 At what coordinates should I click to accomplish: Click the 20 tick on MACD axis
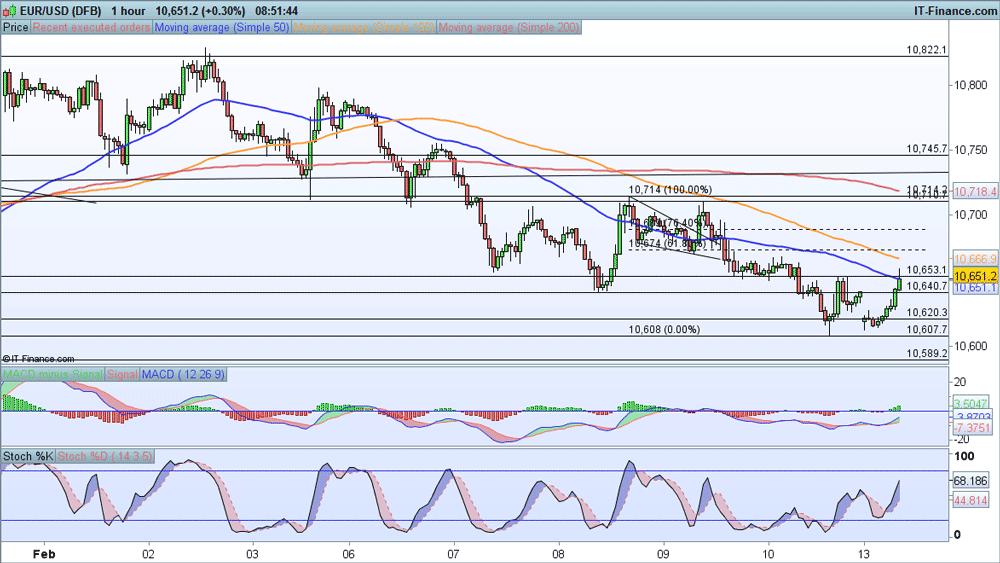tap(960, 382)
